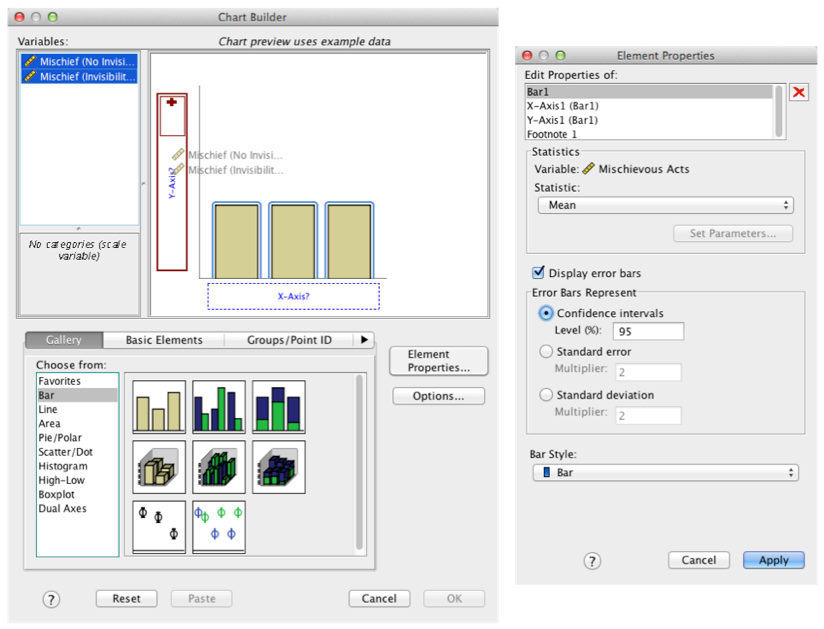
Task: Click the arrow to show more tabs
Action: click(x=365, y=340)
